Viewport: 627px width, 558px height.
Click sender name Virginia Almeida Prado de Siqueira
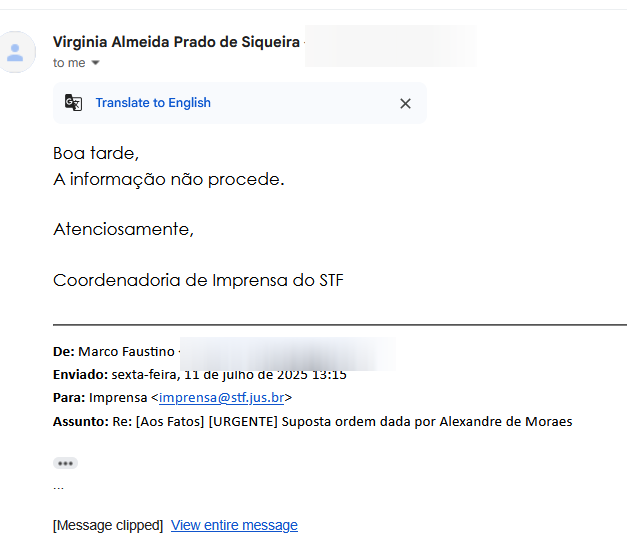(x=176, y=42)
